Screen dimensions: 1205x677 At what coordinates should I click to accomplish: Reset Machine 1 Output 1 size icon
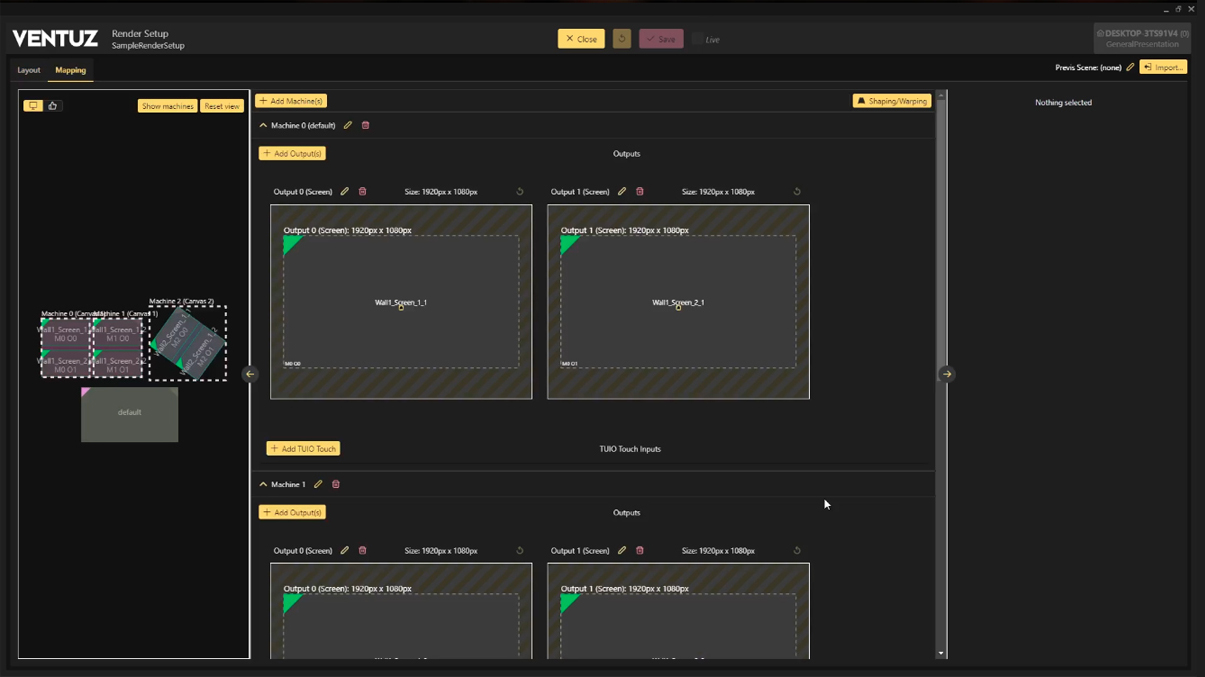(797, 551)
